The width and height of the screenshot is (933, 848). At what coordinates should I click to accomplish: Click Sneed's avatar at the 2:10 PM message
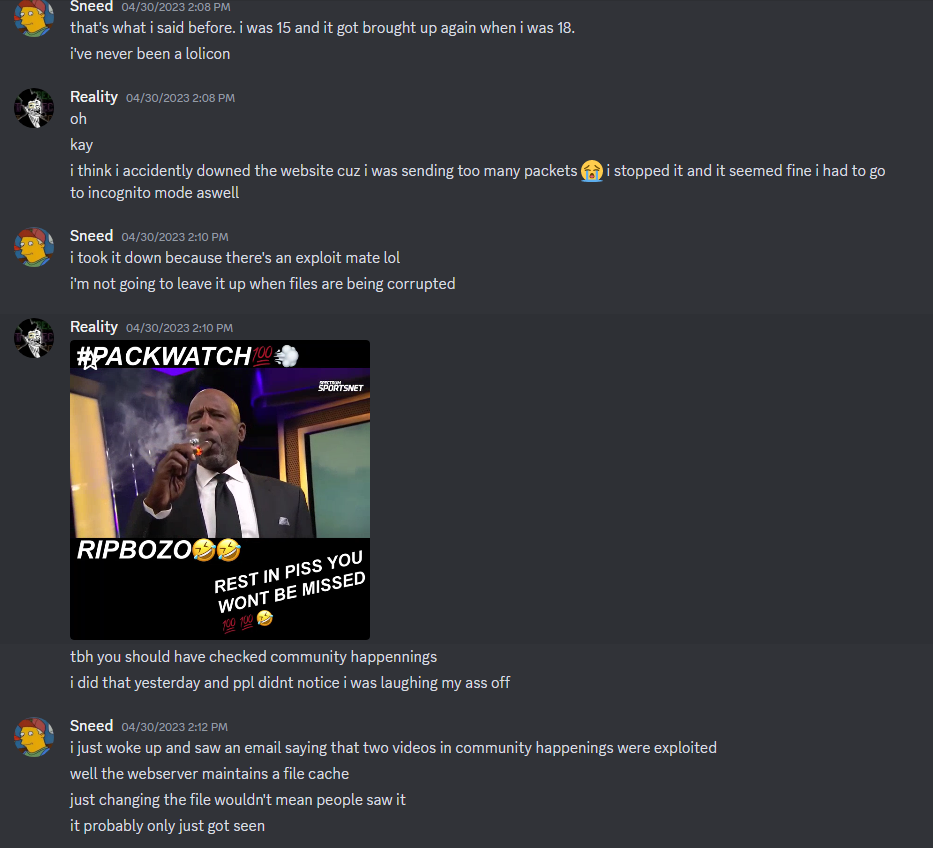click(34, 247)
